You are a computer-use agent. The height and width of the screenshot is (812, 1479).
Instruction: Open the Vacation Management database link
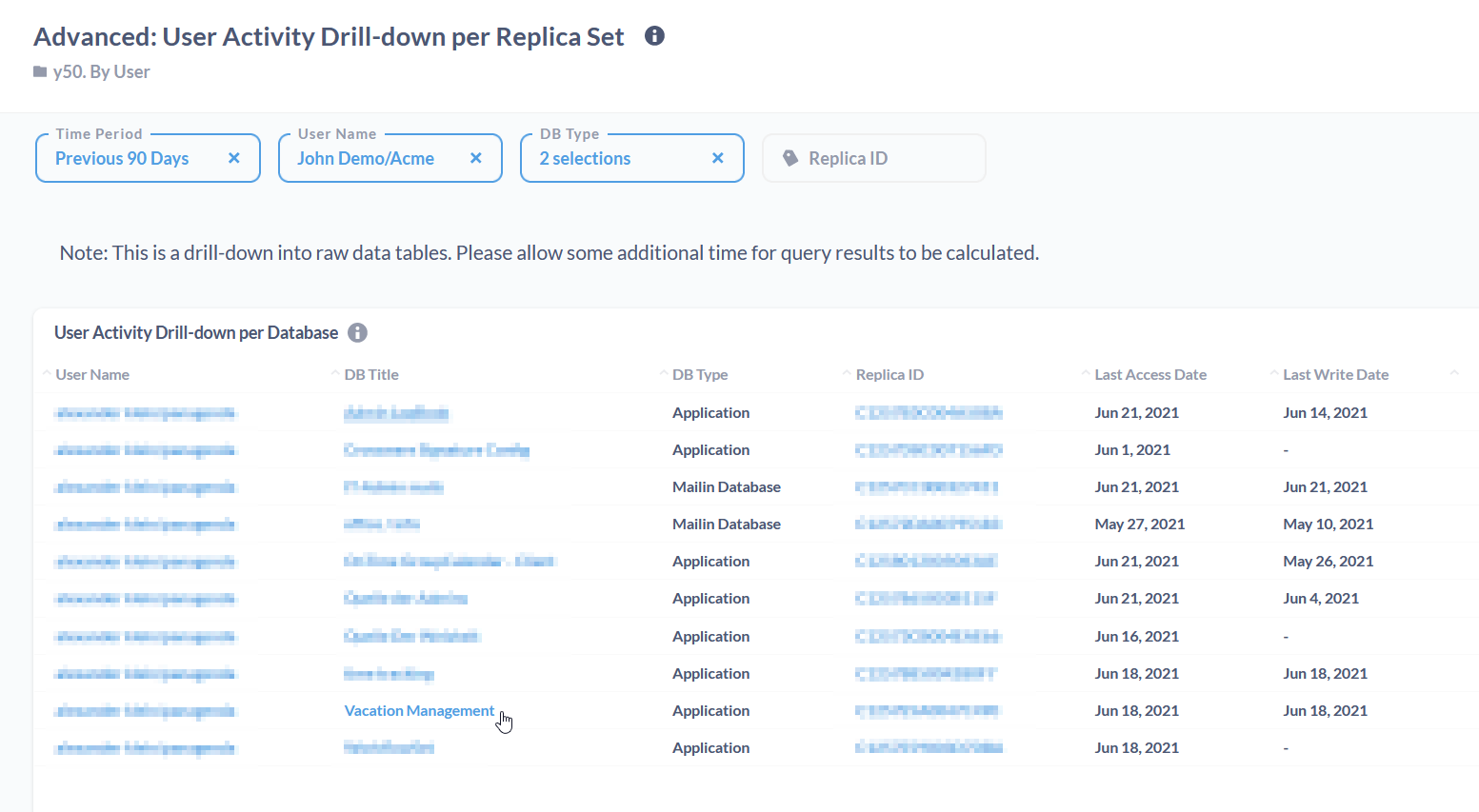coord(419,711)
